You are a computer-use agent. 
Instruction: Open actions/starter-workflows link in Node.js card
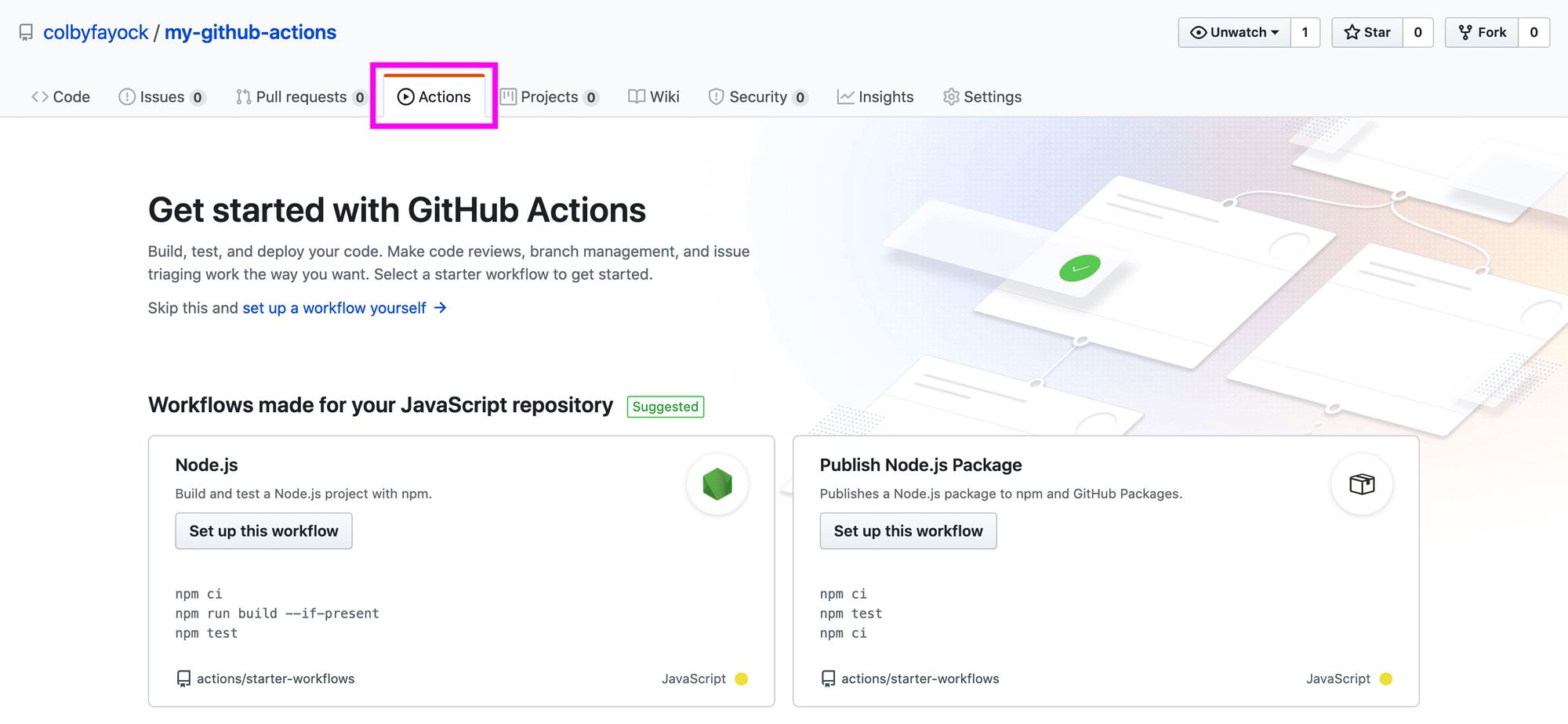tap(275, 679)
